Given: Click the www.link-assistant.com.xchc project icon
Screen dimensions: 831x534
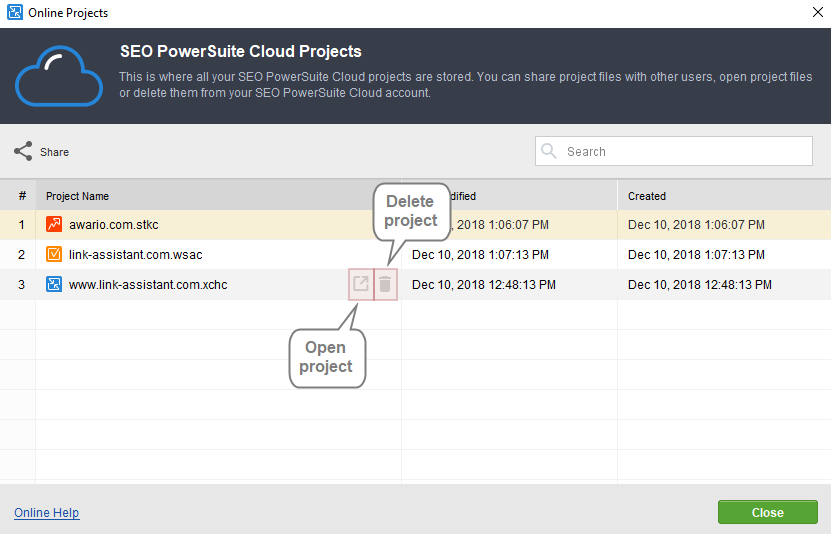Looking at the screenshot, I should 54,284.
